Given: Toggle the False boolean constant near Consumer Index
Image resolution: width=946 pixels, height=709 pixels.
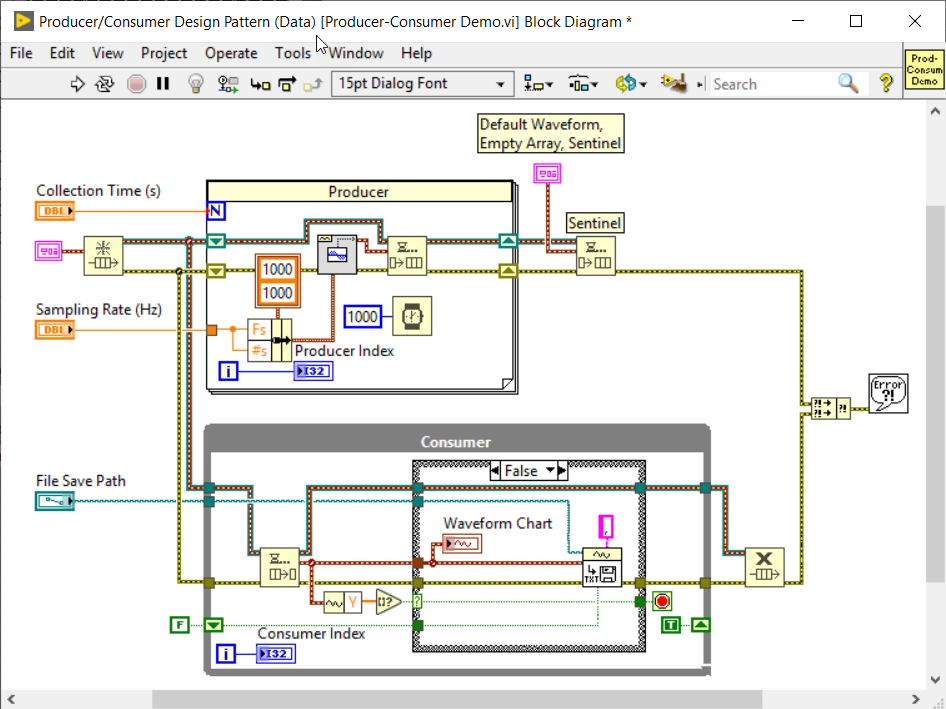Looking at the screenshot, I should (x=180, y=624).
